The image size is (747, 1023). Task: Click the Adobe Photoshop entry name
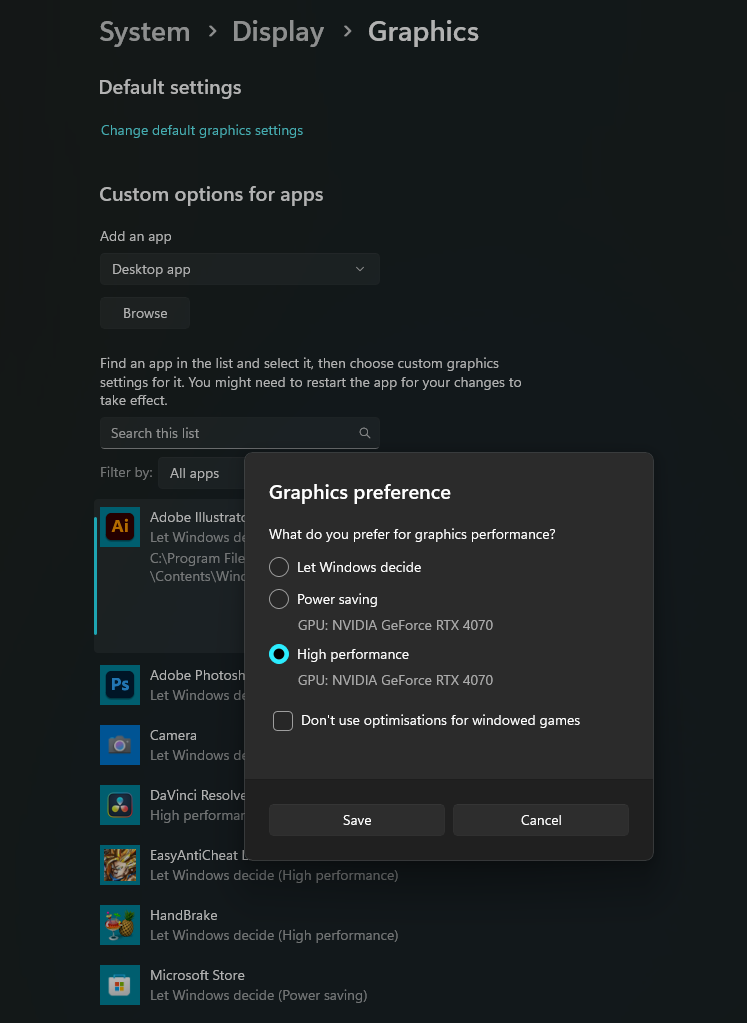coord(197,675)
